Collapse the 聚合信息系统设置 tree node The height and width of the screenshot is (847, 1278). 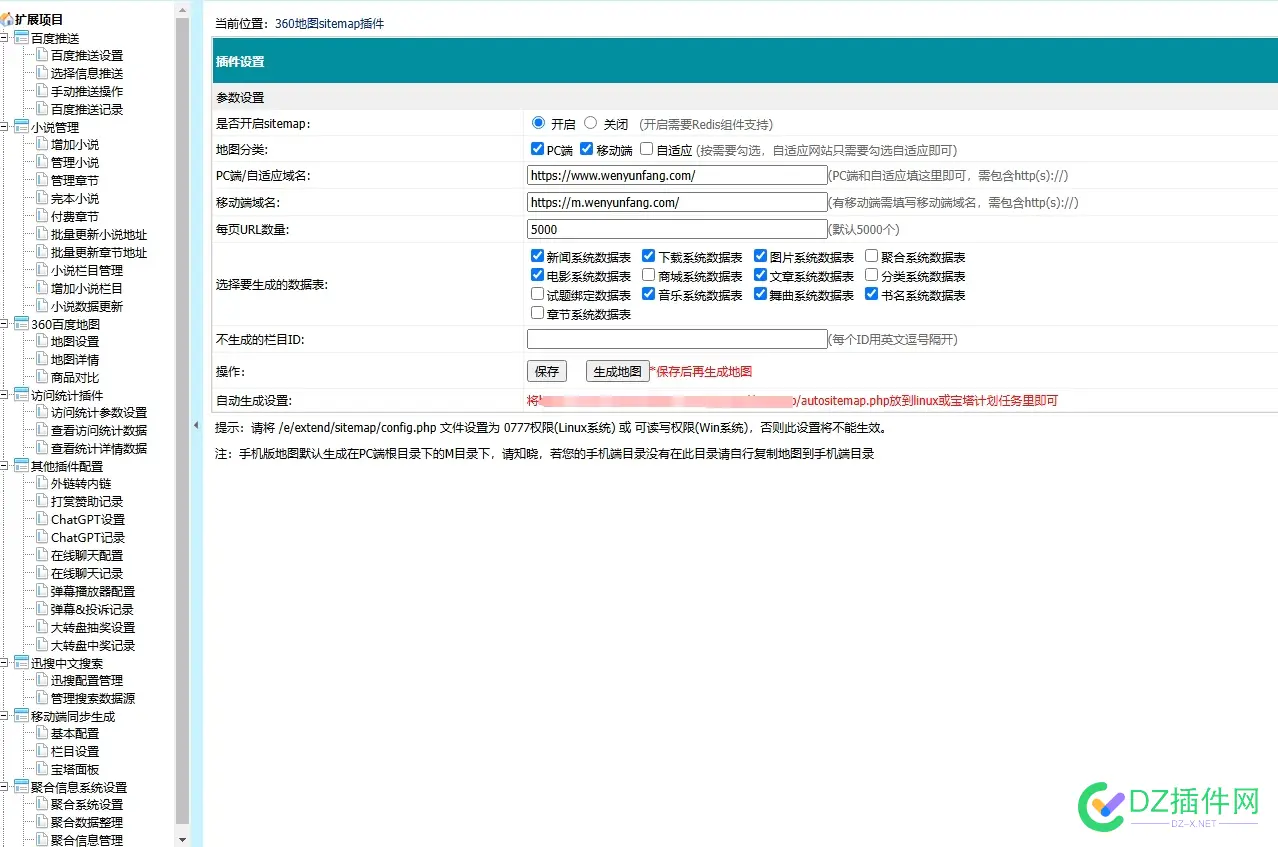(5, 787)
